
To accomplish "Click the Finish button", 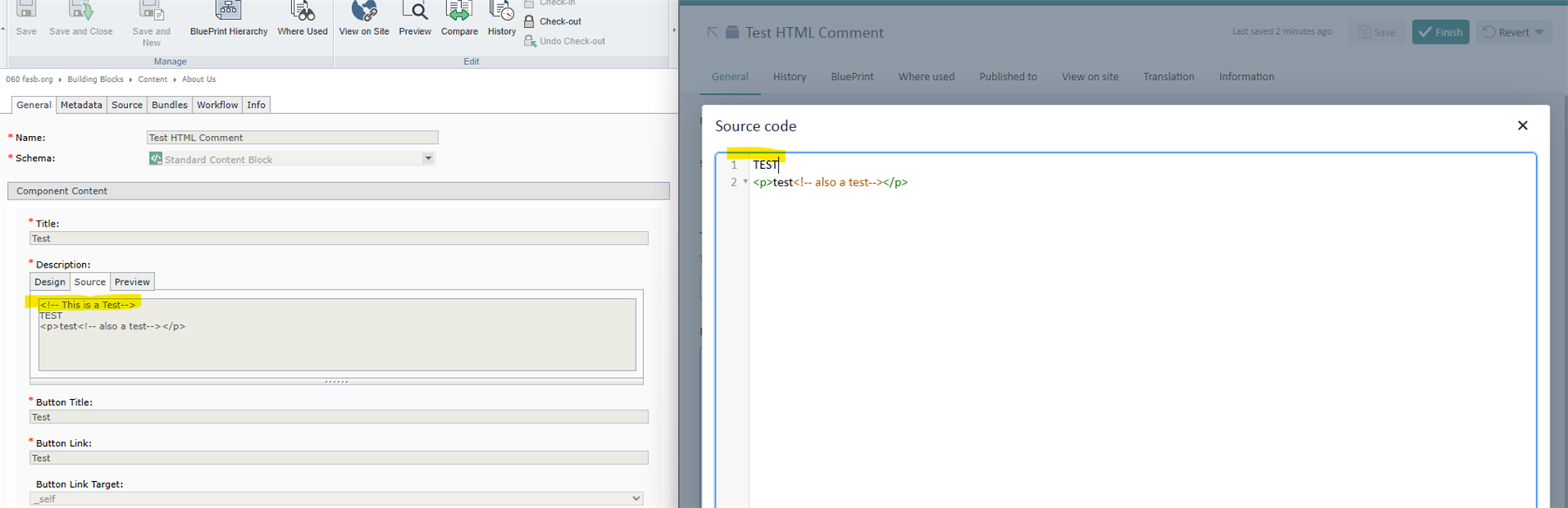I will click(1441, 32).
